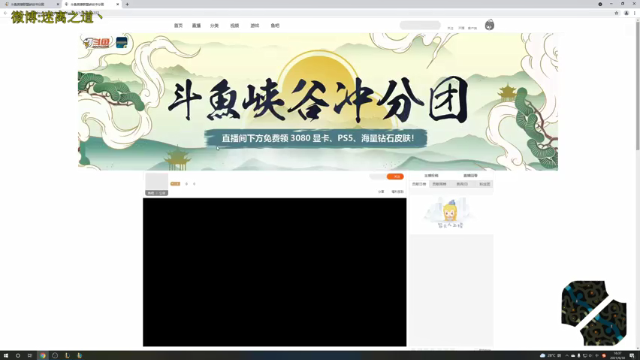The image size is (640, 360).
Task: Click browser back arrow
Action: (5, 13)
